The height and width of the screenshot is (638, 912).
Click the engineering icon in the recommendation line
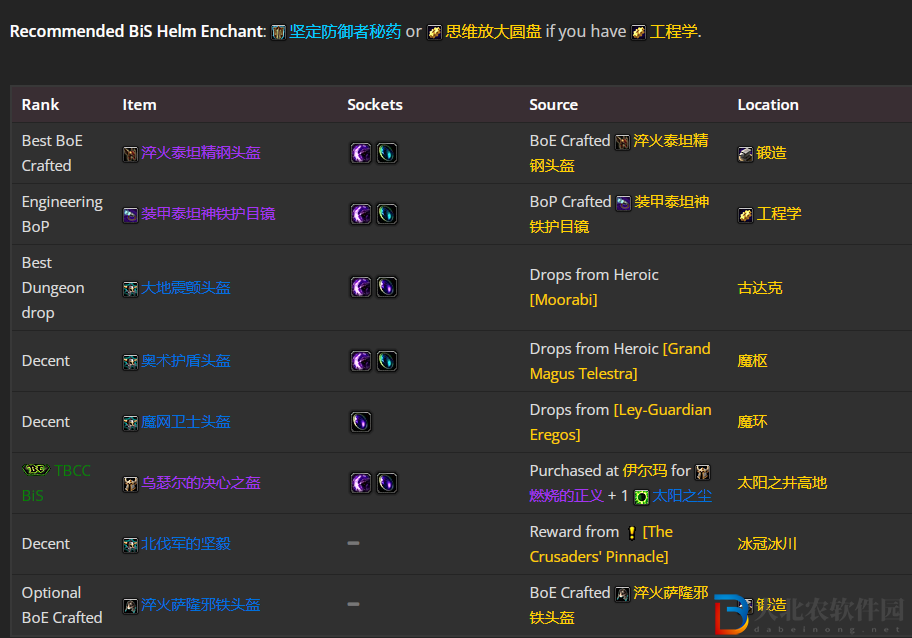click(x=639, y=32)
